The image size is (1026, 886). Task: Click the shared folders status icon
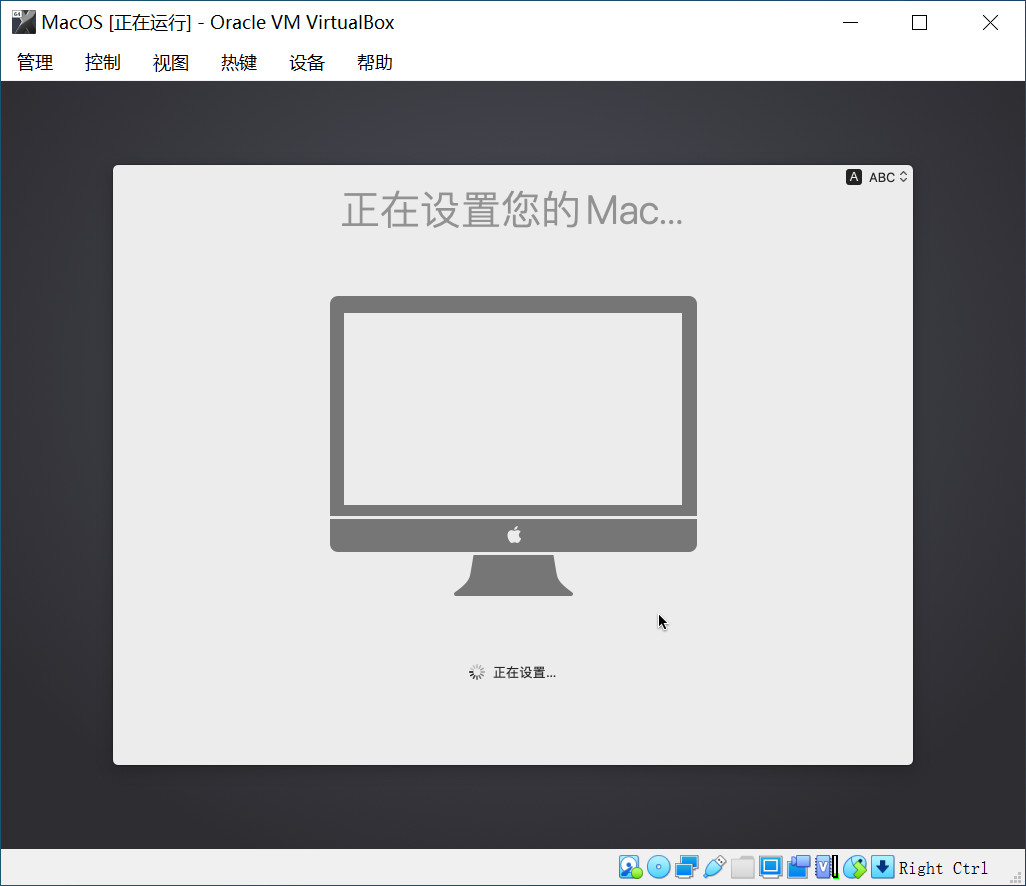point(743,868)
